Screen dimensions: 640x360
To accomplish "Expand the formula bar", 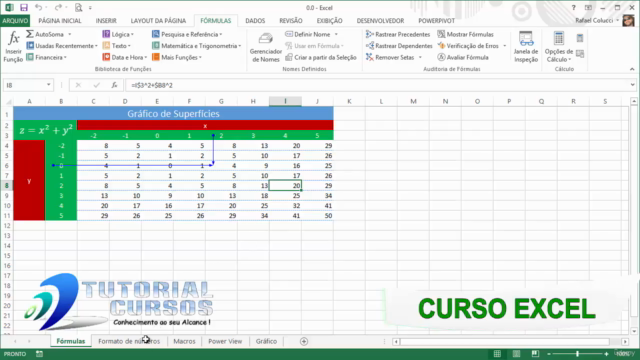I will pyautogui.click(x=632, y=85).
